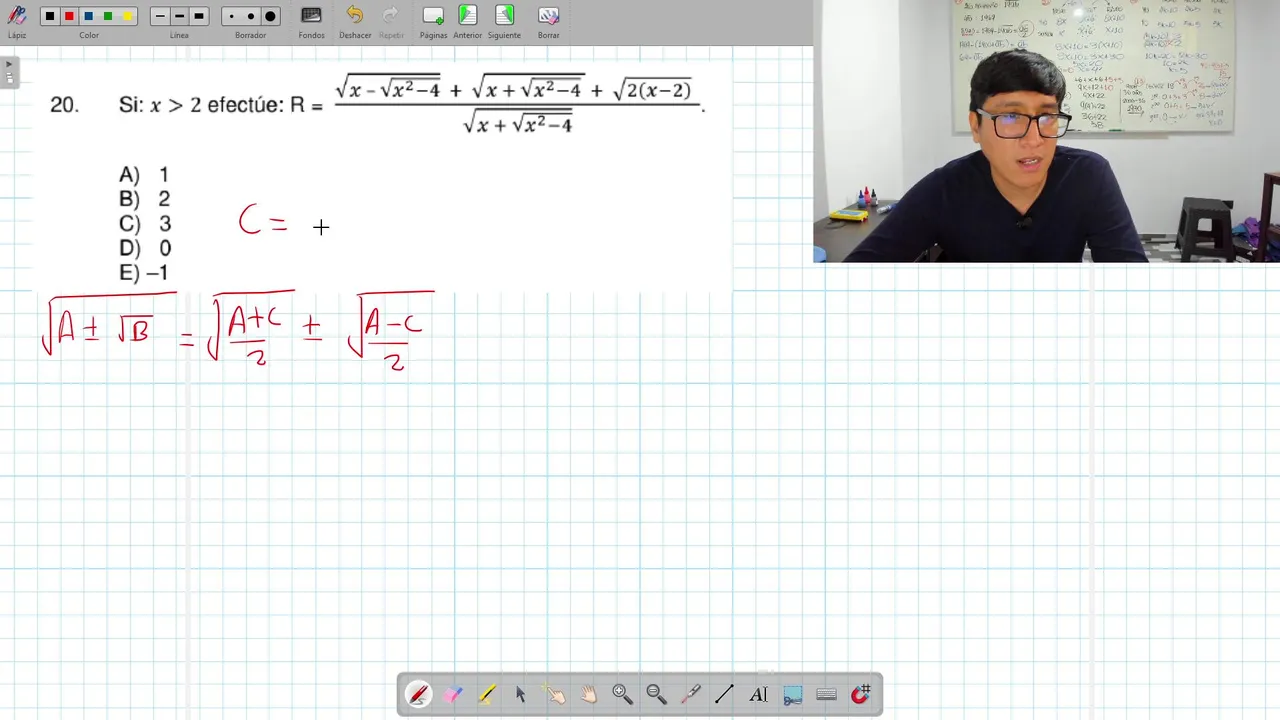Select the laser pointer tool
This screenshot has width=1280, height=720.
[x=690, y=694]
